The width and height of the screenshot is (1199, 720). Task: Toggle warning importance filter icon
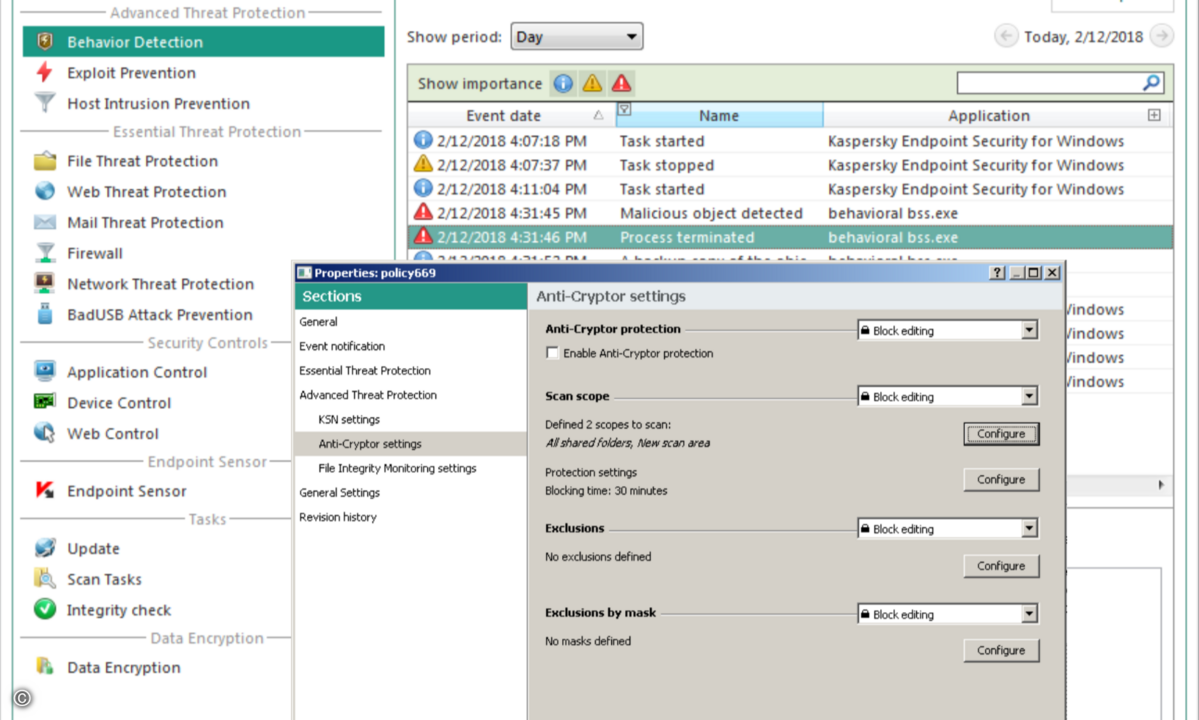pyautogui.click(x=592, y=83)
